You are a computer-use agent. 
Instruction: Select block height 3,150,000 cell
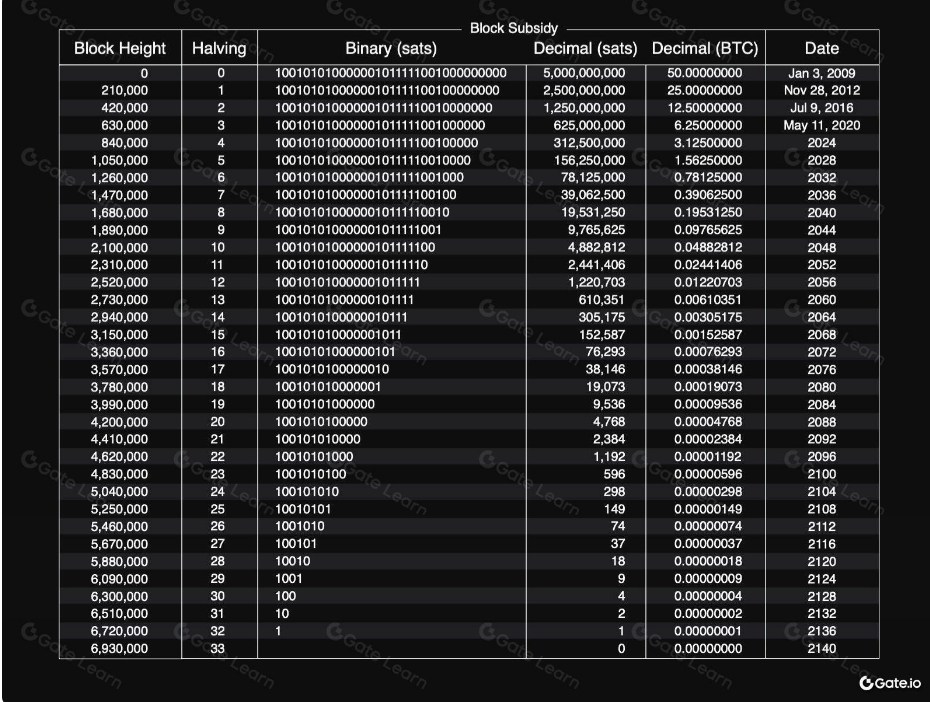click(x=119, y=335)
